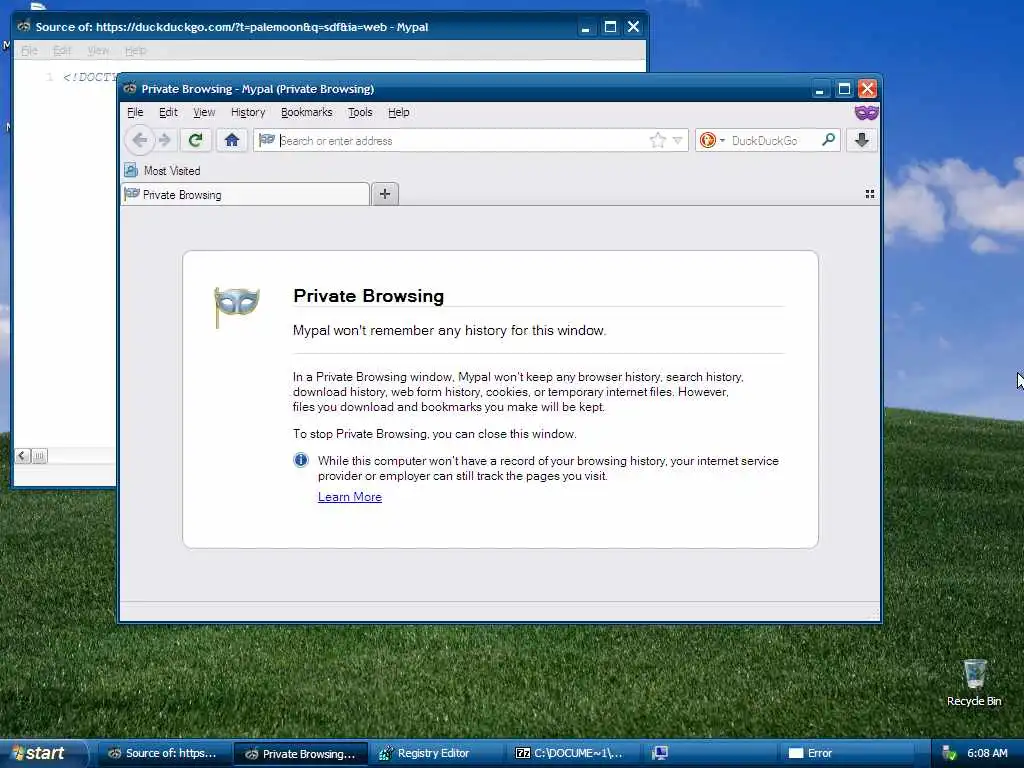Open the Help menu in Private Browsing window
This screenshot has width=1024, height=768.
point(398,112)
